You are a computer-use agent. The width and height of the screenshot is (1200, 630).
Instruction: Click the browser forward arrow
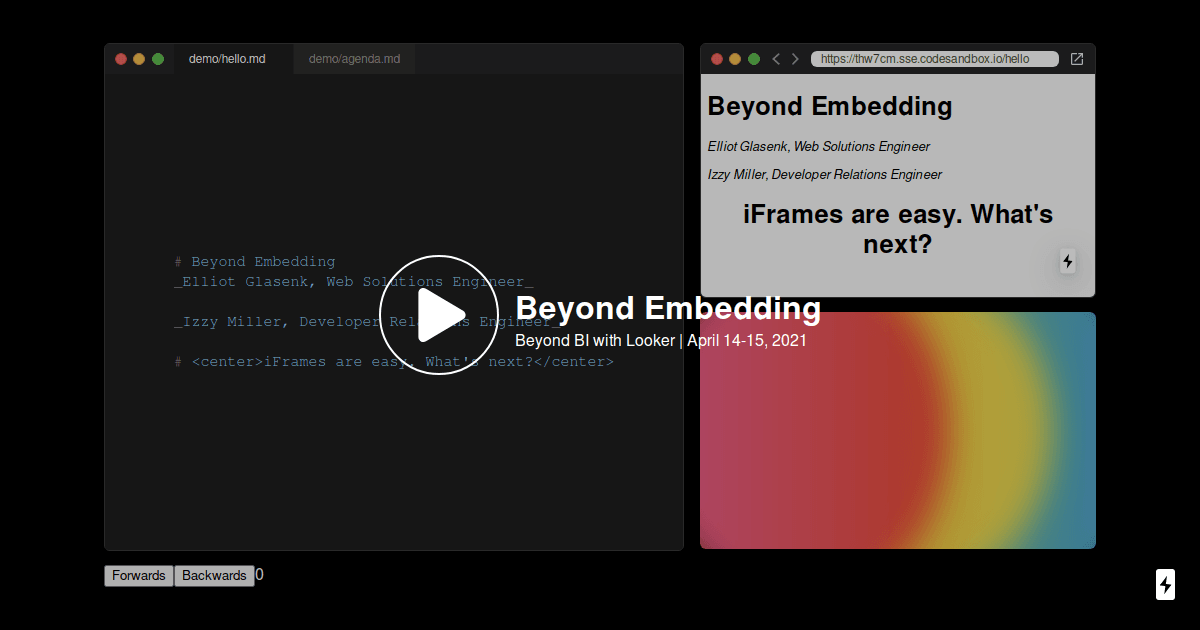tap(795, 59)
